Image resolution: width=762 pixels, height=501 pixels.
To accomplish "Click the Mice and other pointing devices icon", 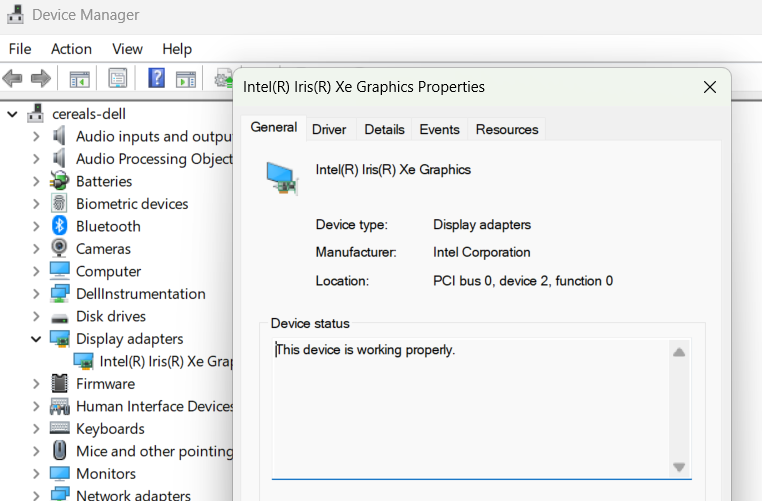I will click(59, 450).
